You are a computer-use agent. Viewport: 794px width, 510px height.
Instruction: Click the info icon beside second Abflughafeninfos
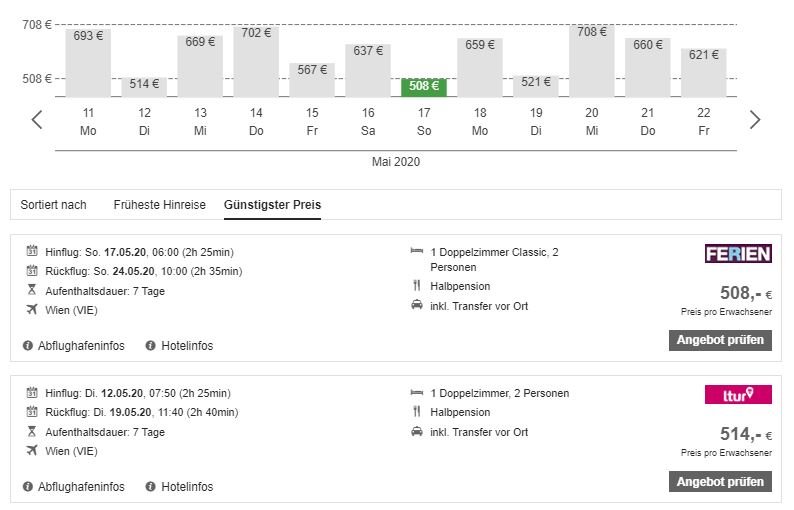click(28, 487)
